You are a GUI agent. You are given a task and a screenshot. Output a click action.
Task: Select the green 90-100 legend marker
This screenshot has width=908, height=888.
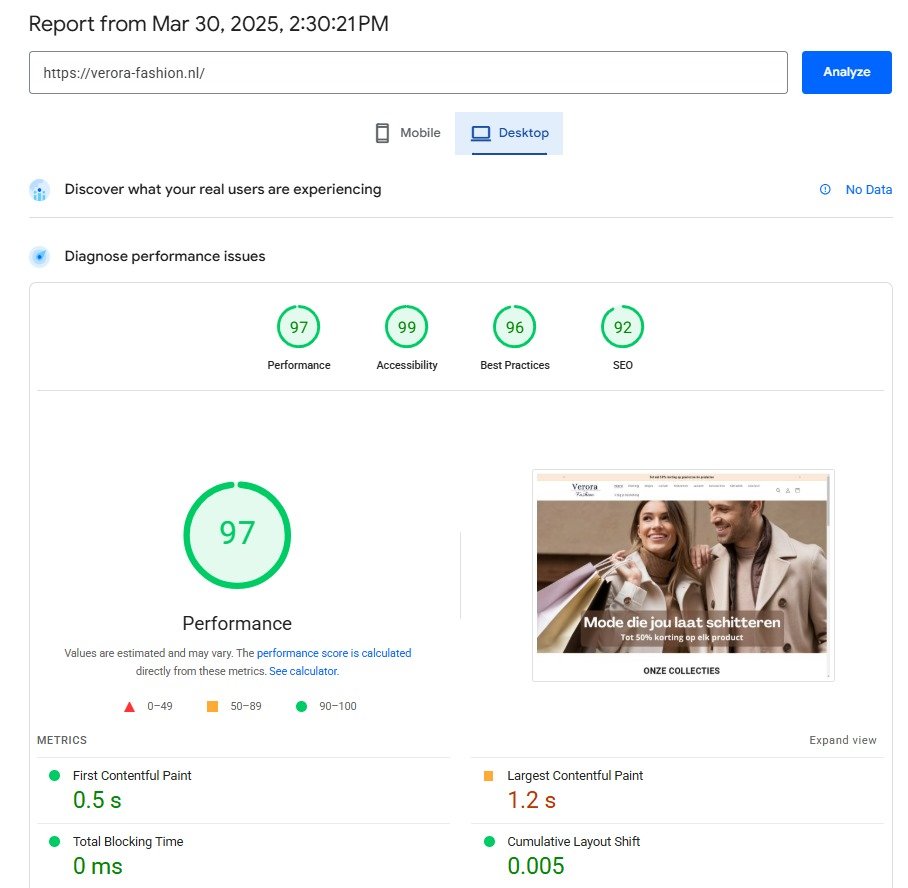pyautogui.click(x=300, y=706)
